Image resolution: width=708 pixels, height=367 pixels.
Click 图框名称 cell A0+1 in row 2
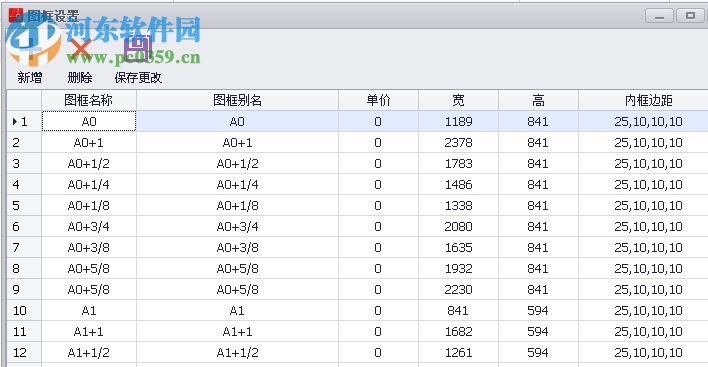point(89,143)
